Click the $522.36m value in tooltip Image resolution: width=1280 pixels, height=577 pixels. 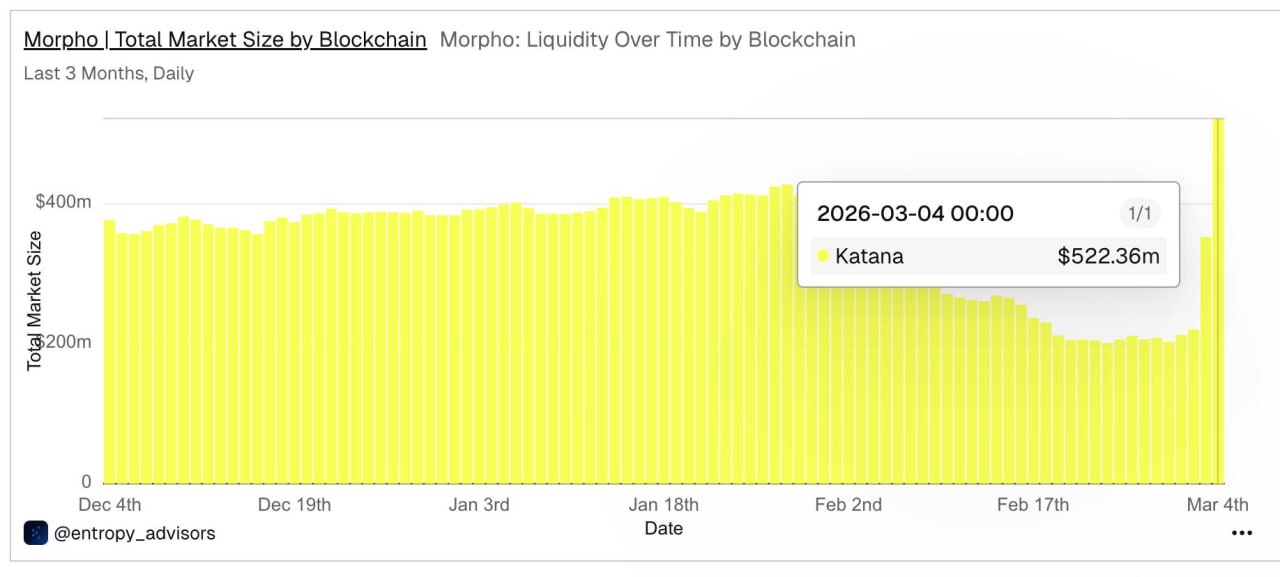(1108, 256)
